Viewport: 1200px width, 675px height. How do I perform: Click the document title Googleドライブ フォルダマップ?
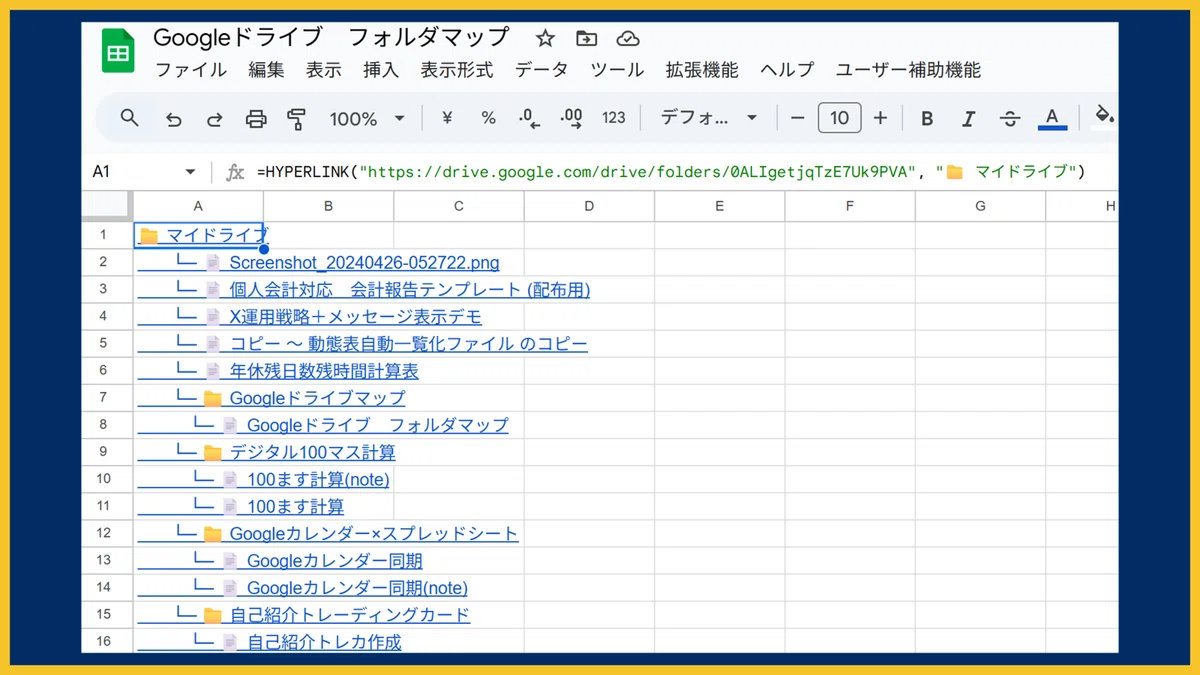click(331, 37)
